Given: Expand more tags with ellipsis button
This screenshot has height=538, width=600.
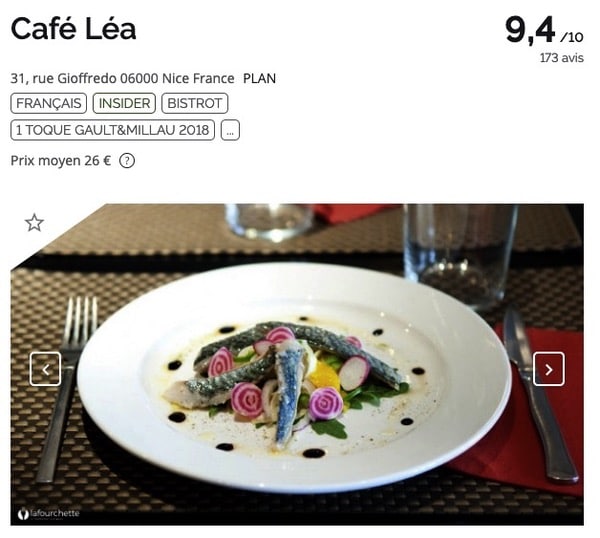Looking at the screenshot, I should point(230,130).
